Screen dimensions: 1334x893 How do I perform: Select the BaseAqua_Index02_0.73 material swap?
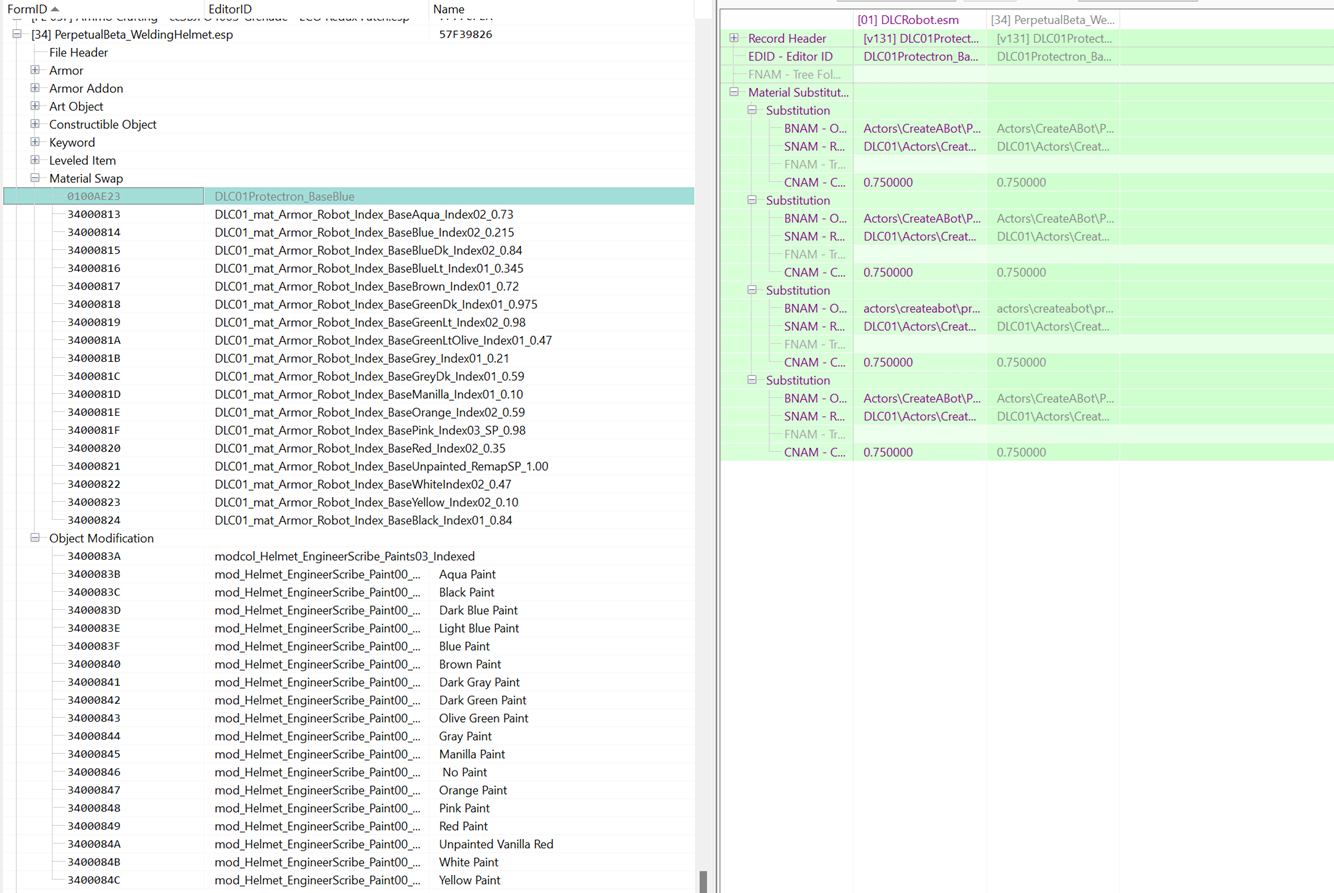click(x=348, y=214)
